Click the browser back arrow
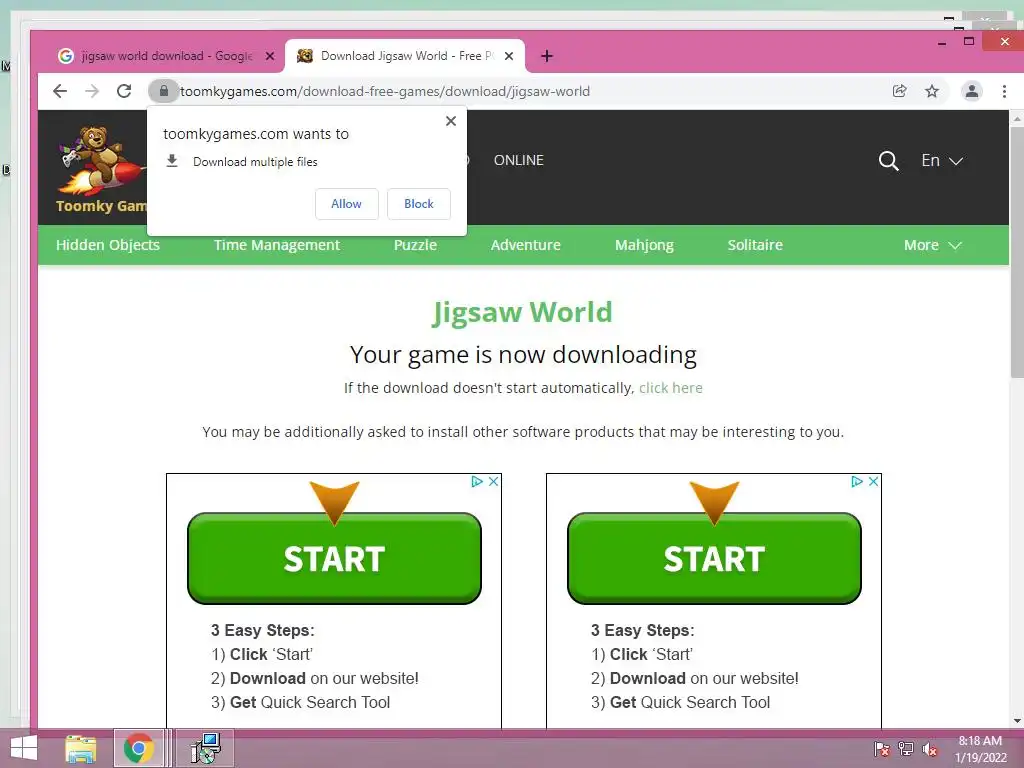The width and height of the screenshot is (1024, 768). (x=59, y=91)
